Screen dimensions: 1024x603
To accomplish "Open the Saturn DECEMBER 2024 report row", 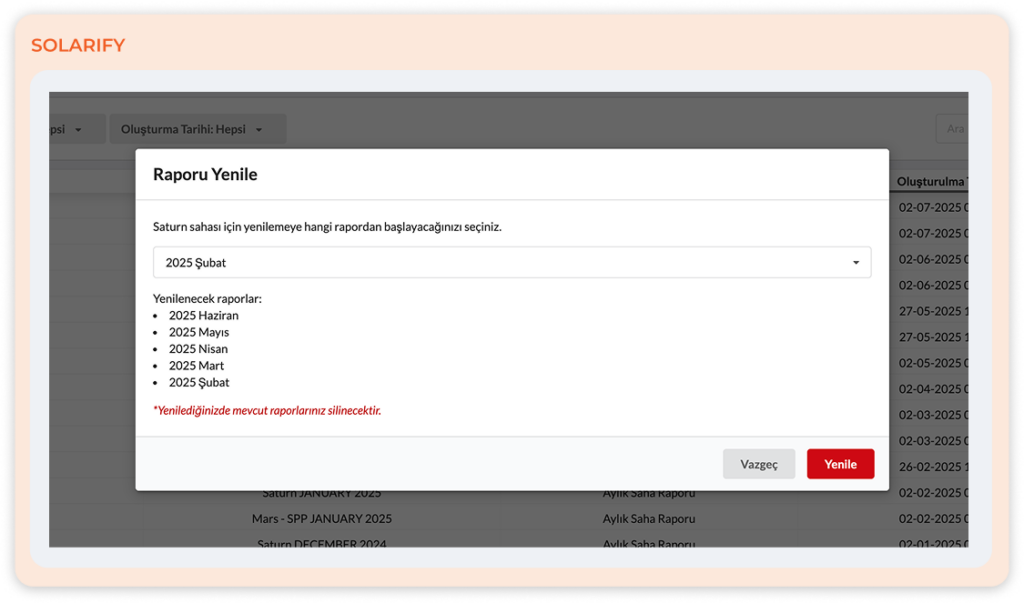I will 321,542.
